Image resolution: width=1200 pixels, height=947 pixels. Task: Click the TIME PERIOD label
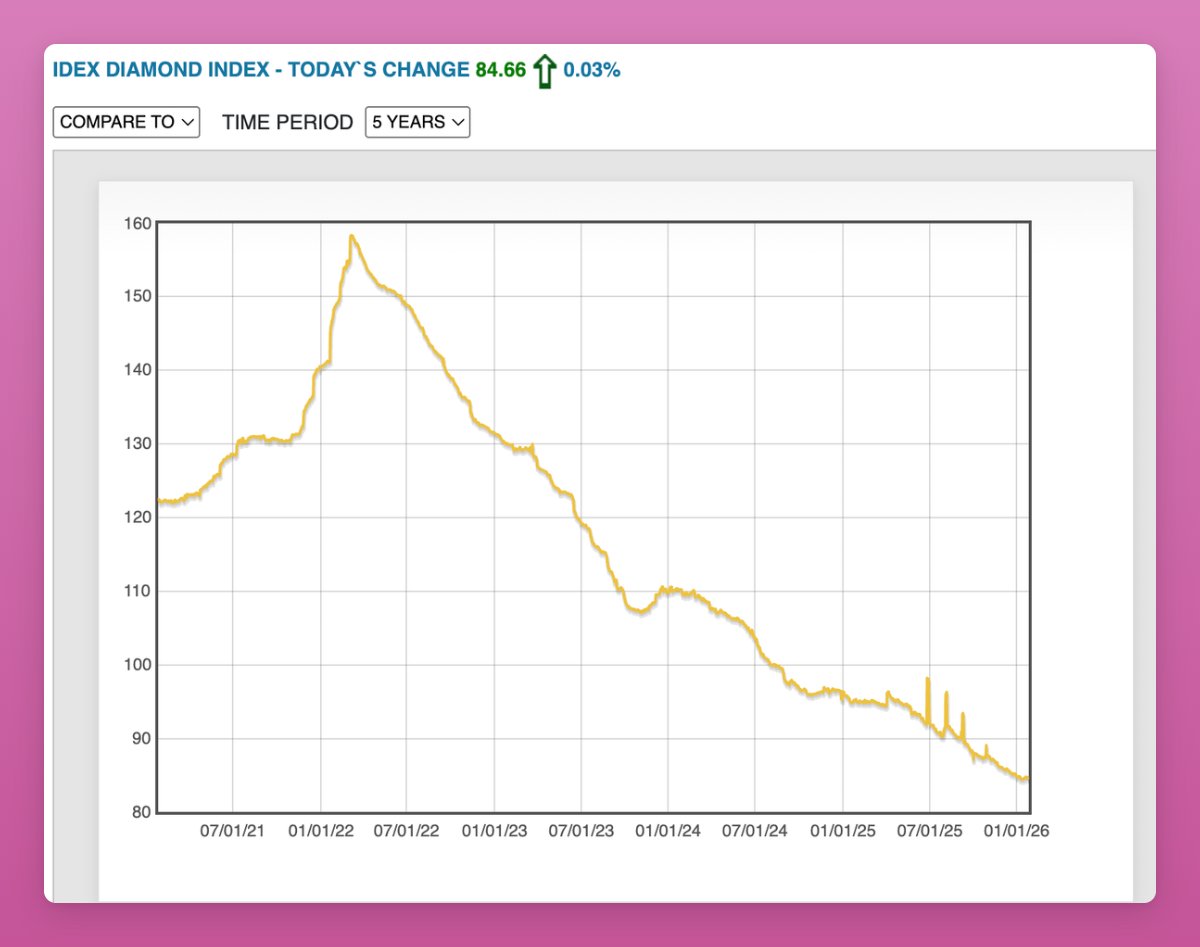[287, 122]
